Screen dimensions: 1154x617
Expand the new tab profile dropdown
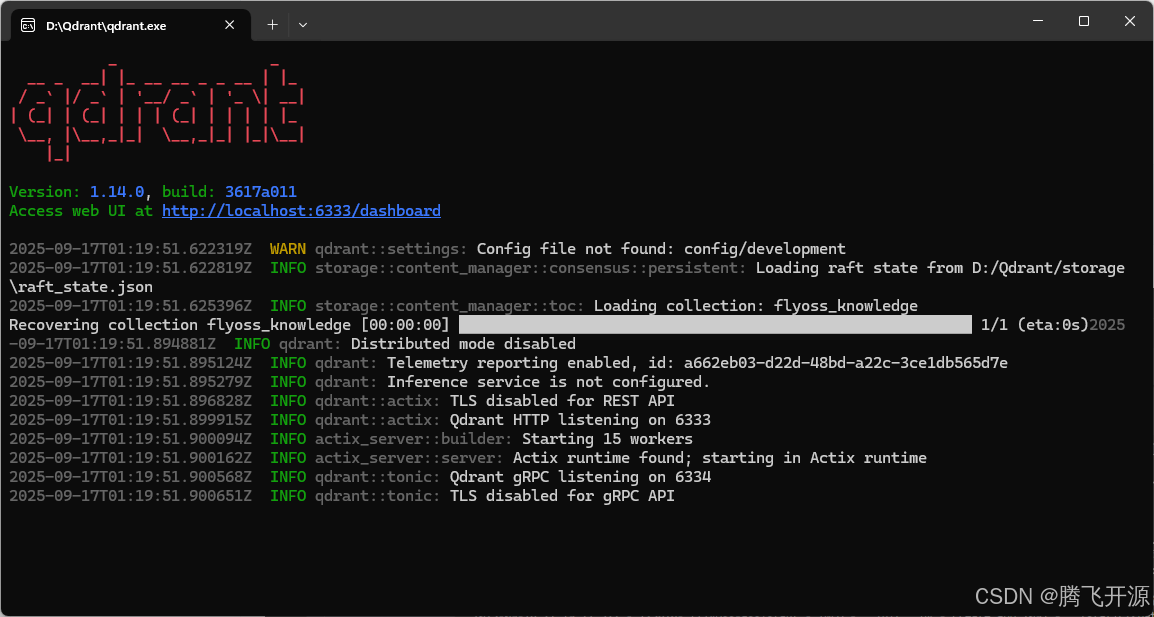(302, 25)
